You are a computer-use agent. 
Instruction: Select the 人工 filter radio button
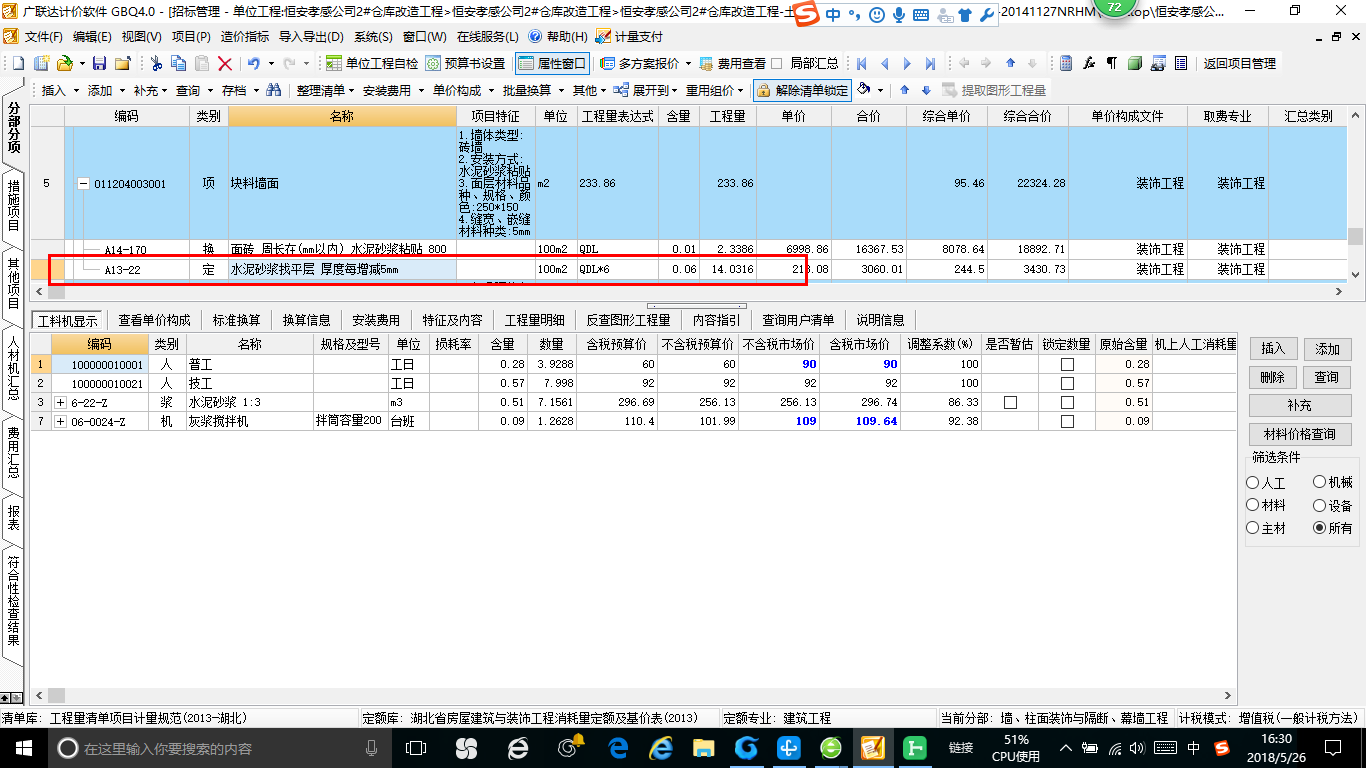1253,482
